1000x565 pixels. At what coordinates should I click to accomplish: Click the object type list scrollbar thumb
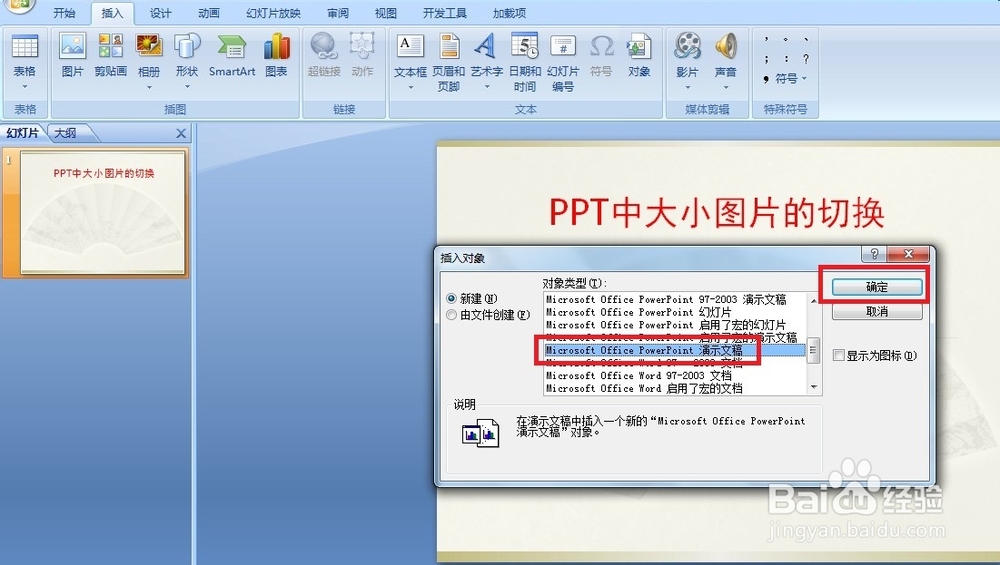point(813,351)
